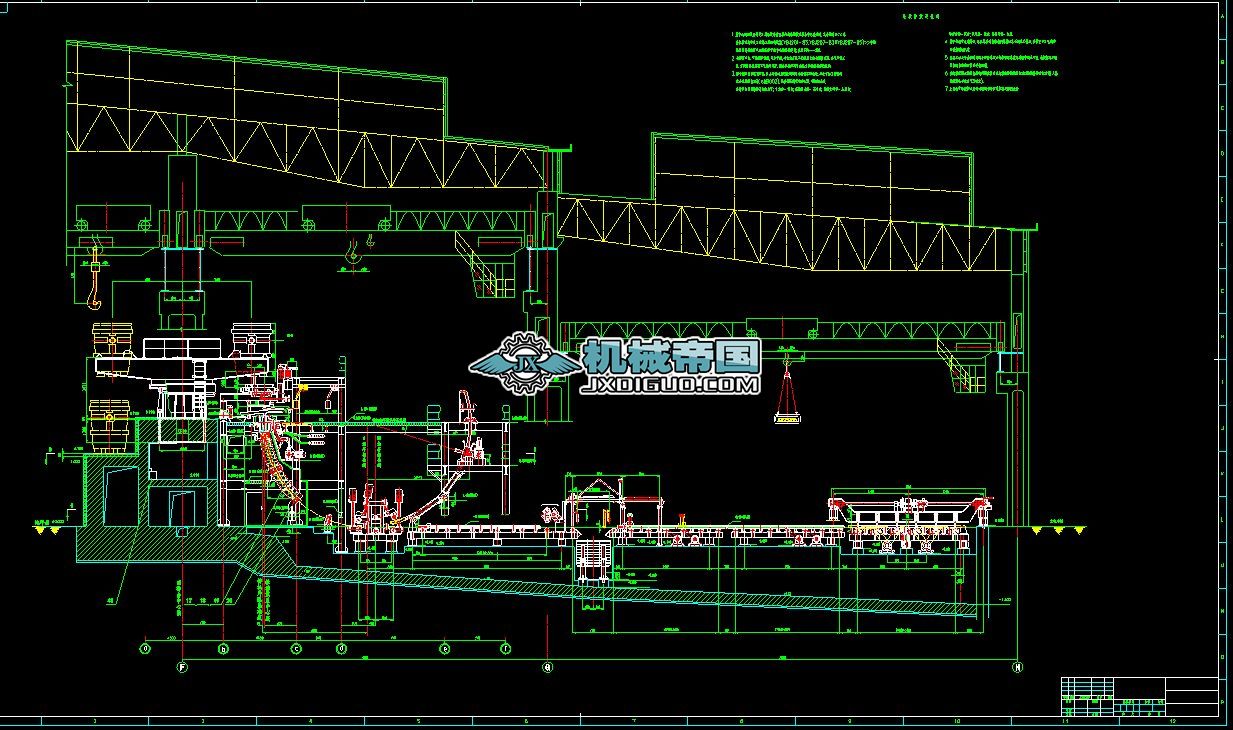Select bottom border zone number 10
The height and width of the screenshot is (730, 1233).
tap(957, 721)
